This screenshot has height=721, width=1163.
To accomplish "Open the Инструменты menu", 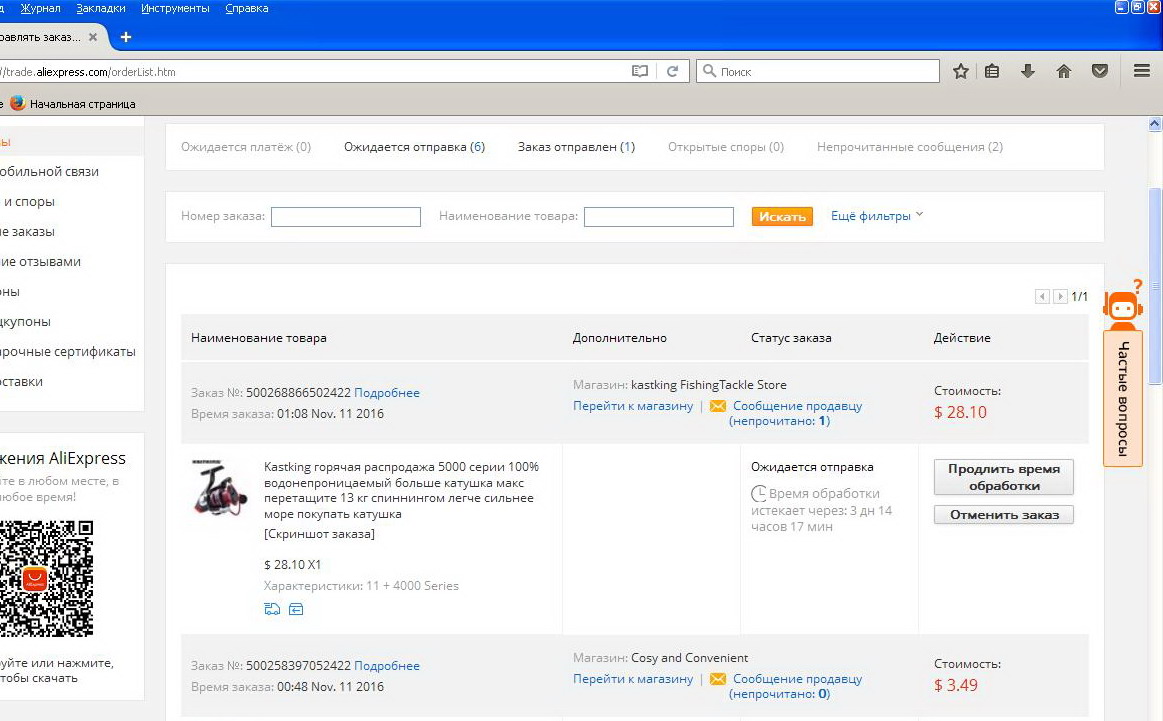I will click(175, 8).
